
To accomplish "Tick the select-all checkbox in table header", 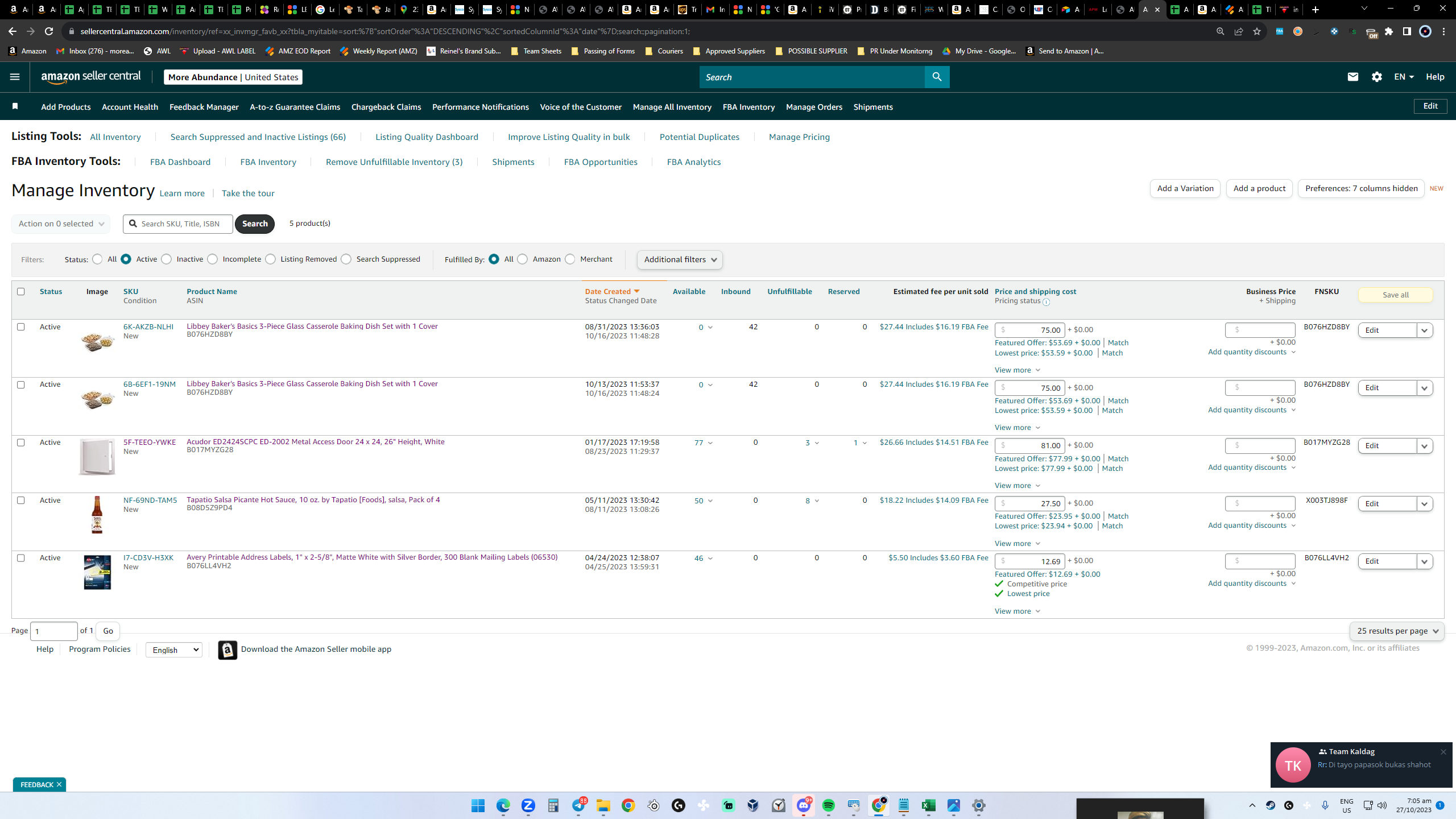I will click(x=21, y=292).
